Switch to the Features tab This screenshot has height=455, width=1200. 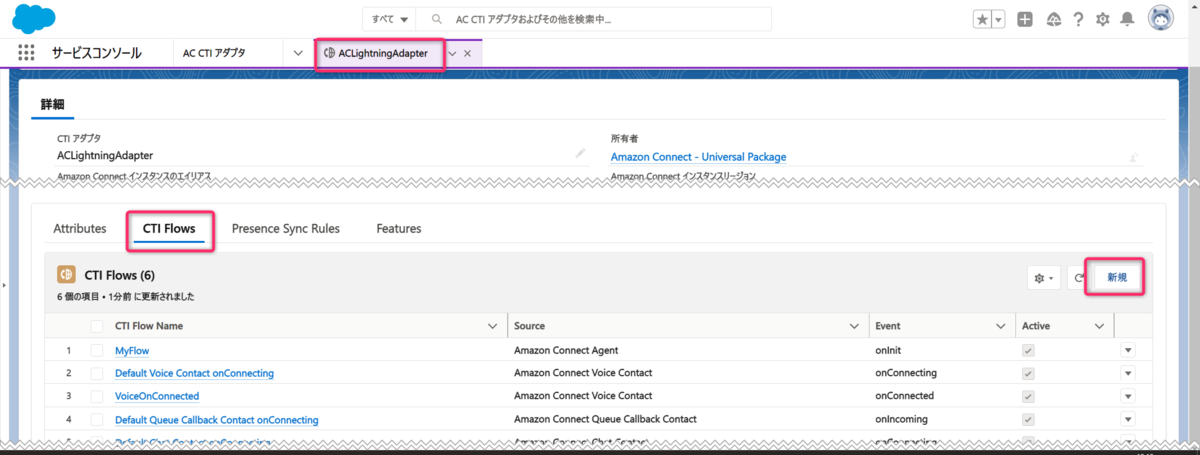[398, 228]
